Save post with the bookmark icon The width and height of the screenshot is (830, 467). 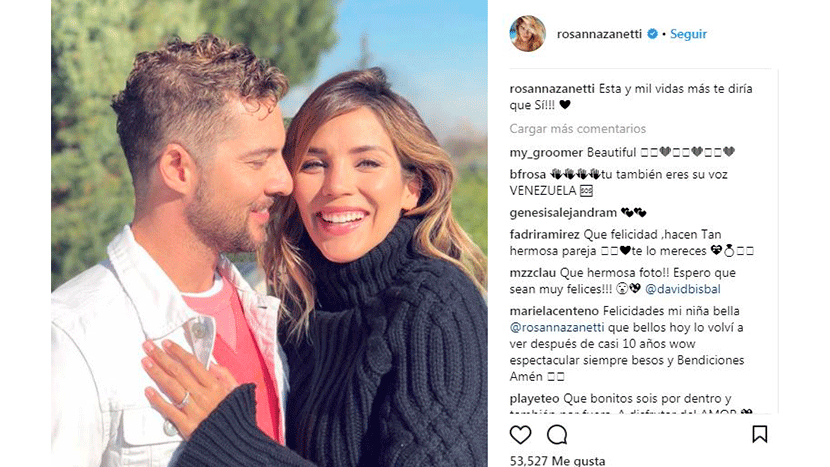tap(760, 434)
